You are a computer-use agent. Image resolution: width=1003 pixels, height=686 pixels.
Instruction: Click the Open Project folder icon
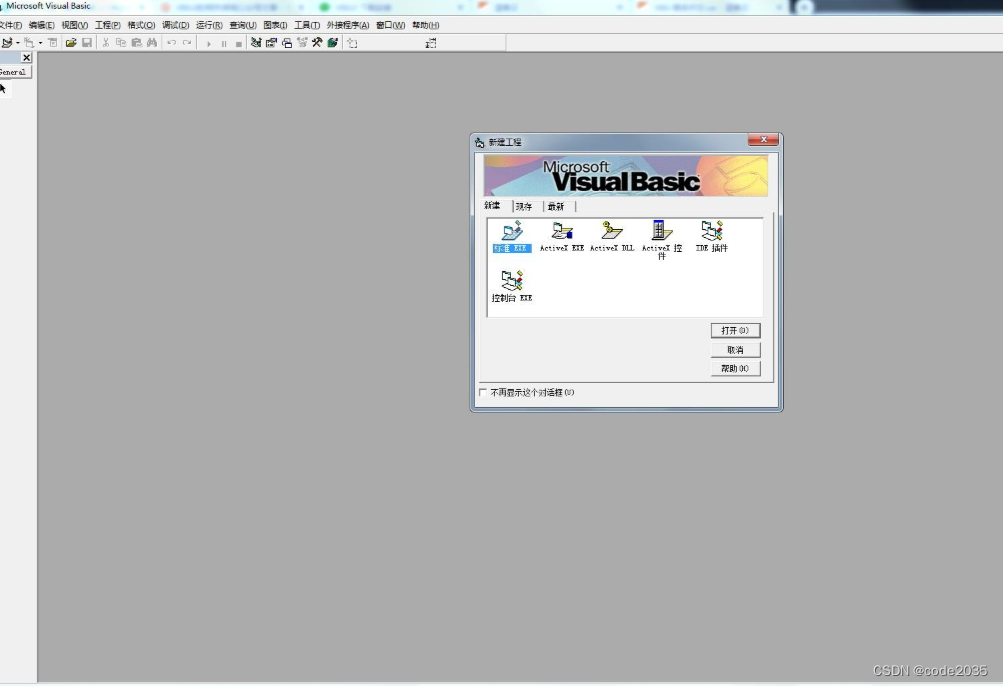(x=71, y=43)
